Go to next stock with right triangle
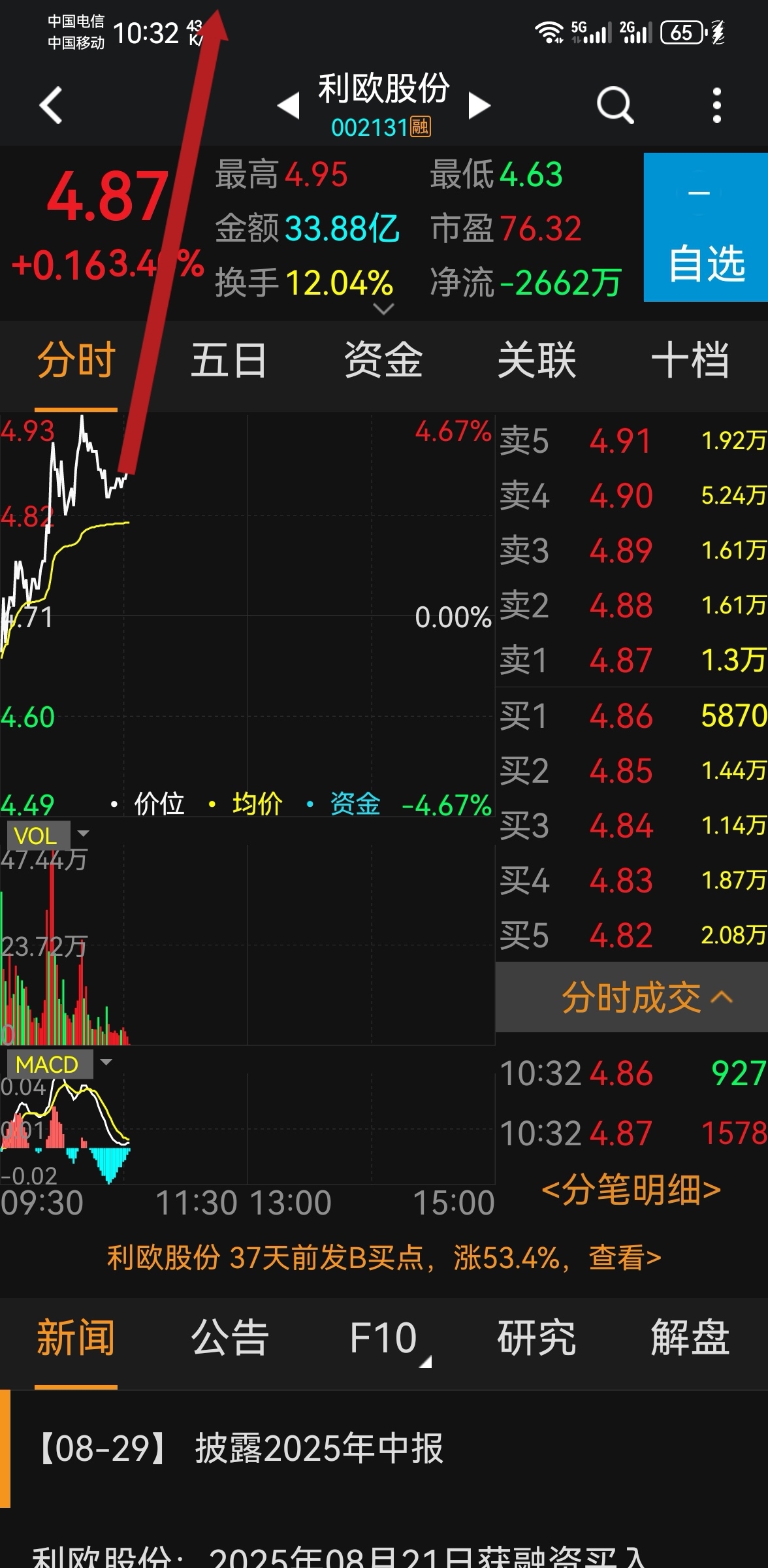Image resolution: width=768 pixels, height=1568 pixels. click(x=479, y=105)
